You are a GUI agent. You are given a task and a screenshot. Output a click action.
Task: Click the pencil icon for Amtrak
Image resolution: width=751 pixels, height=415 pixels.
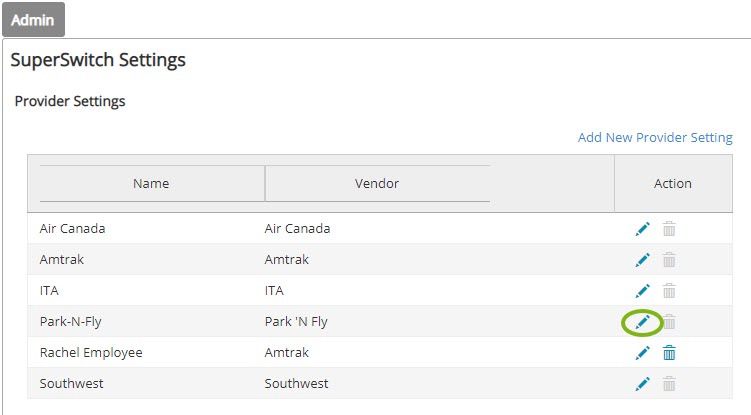point(642,260)
